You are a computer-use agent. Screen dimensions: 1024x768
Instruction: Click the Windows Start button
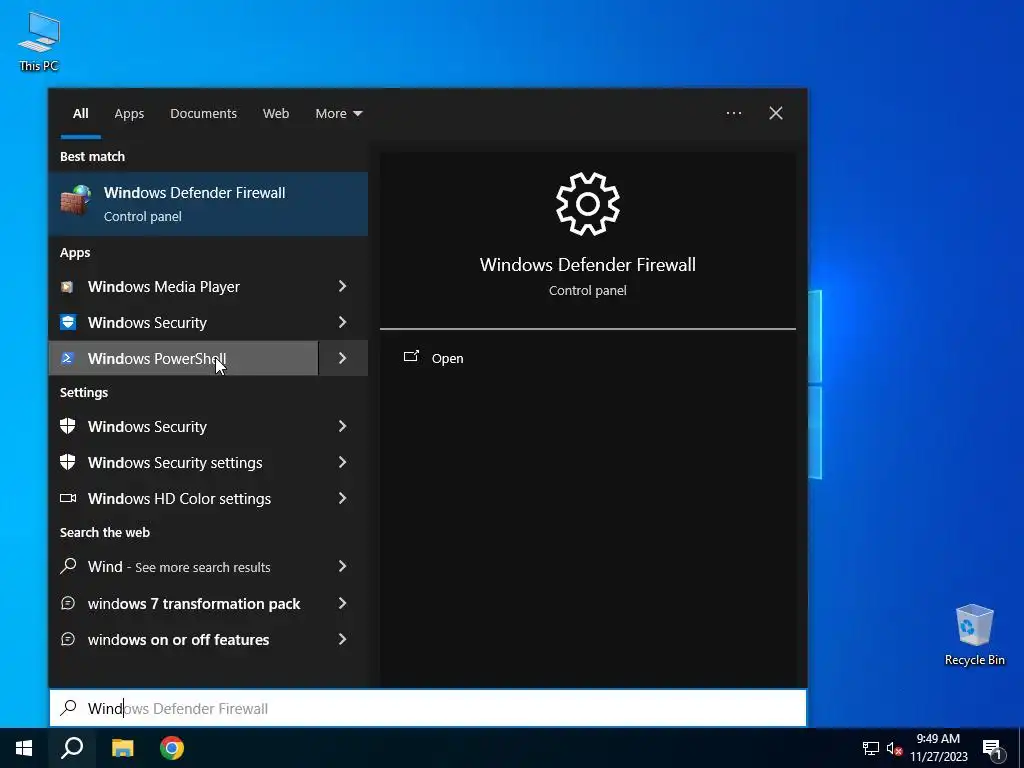tap(24, 748)
